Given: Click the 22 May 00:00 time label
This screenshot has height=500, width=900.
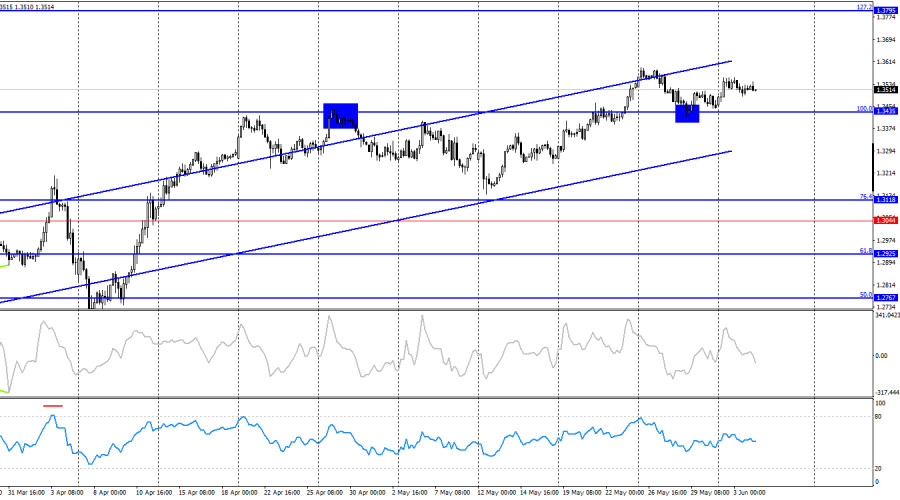Looking at the screenshot, I should (x=624, y=493).
